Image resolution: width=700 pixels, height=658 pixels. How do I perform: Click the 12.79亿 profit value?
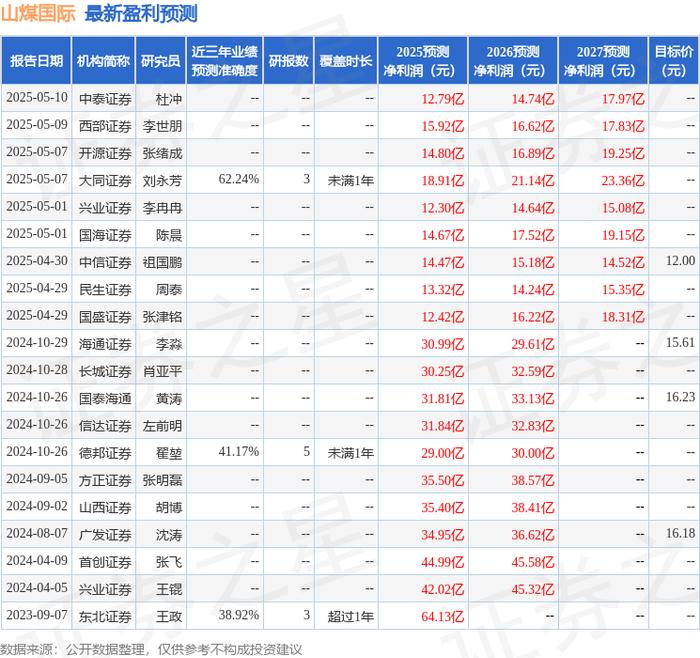tap(442, 99)
